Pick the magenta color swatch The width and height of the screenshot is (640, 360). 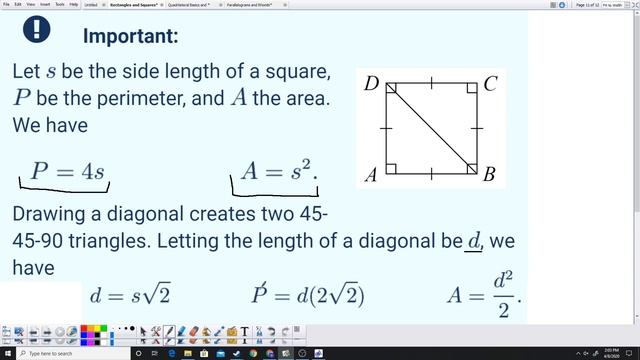pyautogui.click(x=90, y=335)
